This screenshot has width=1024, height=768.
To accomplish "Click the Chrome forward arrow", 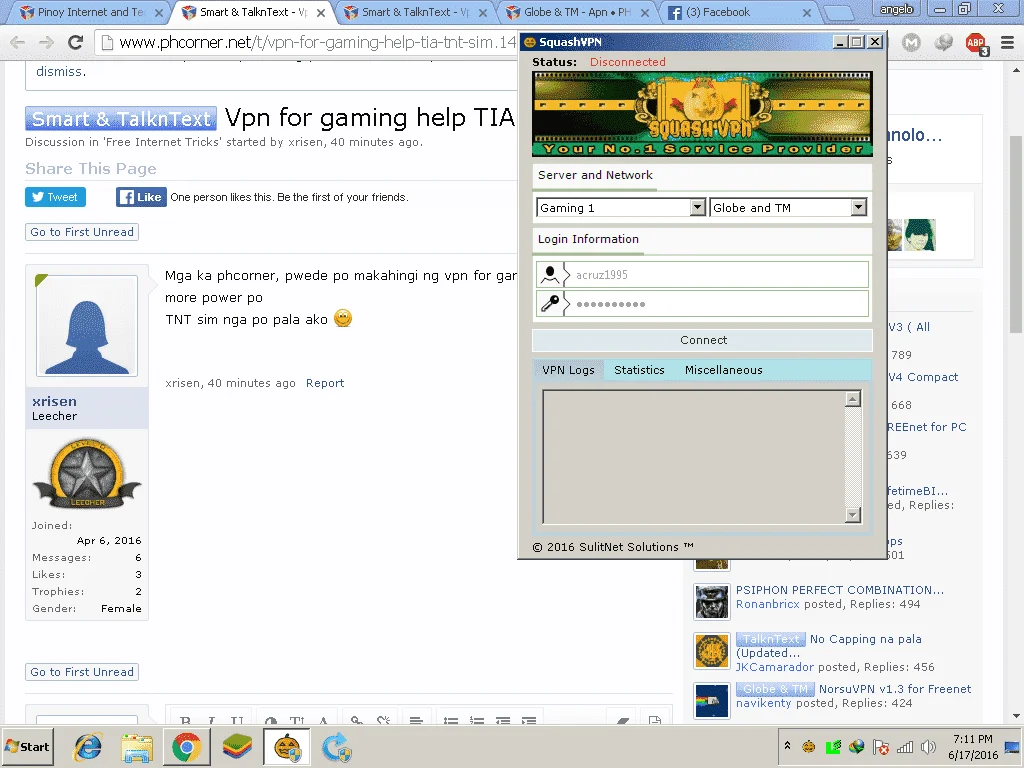I will point(46,43).
